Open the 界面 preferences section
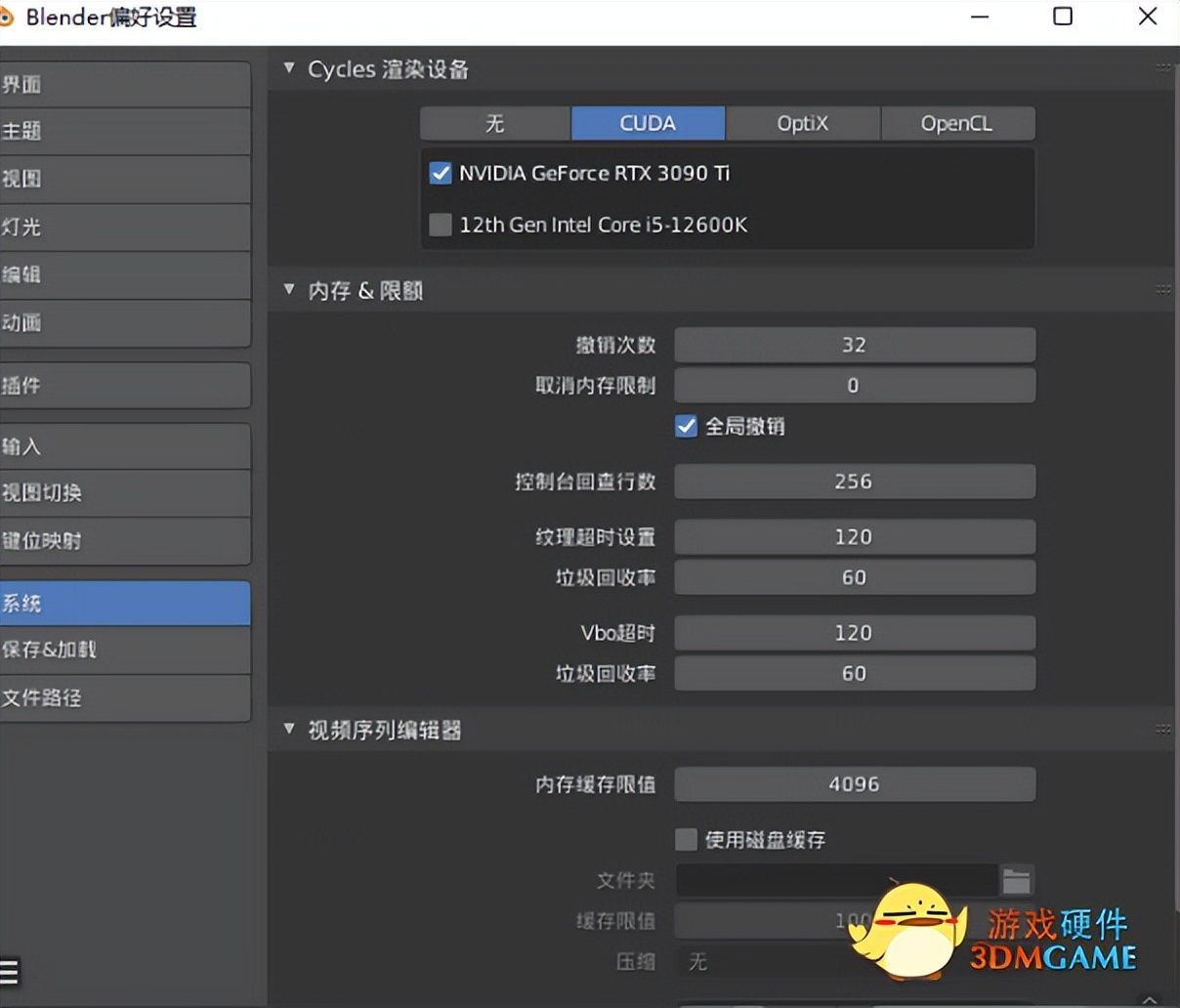 [x=125, y=85]
